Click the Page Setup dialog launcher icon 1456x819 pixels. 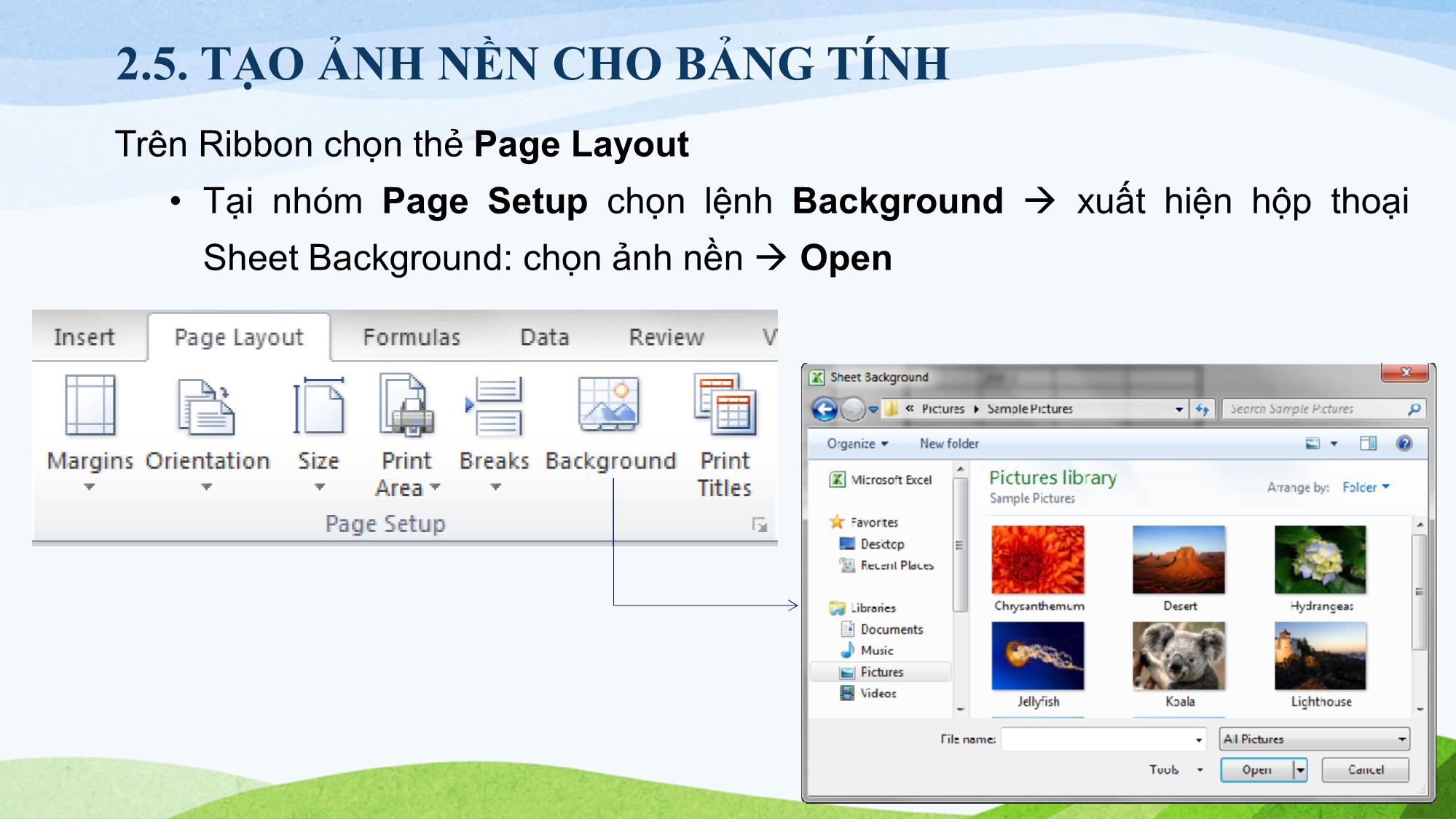[x=761, y=524]
